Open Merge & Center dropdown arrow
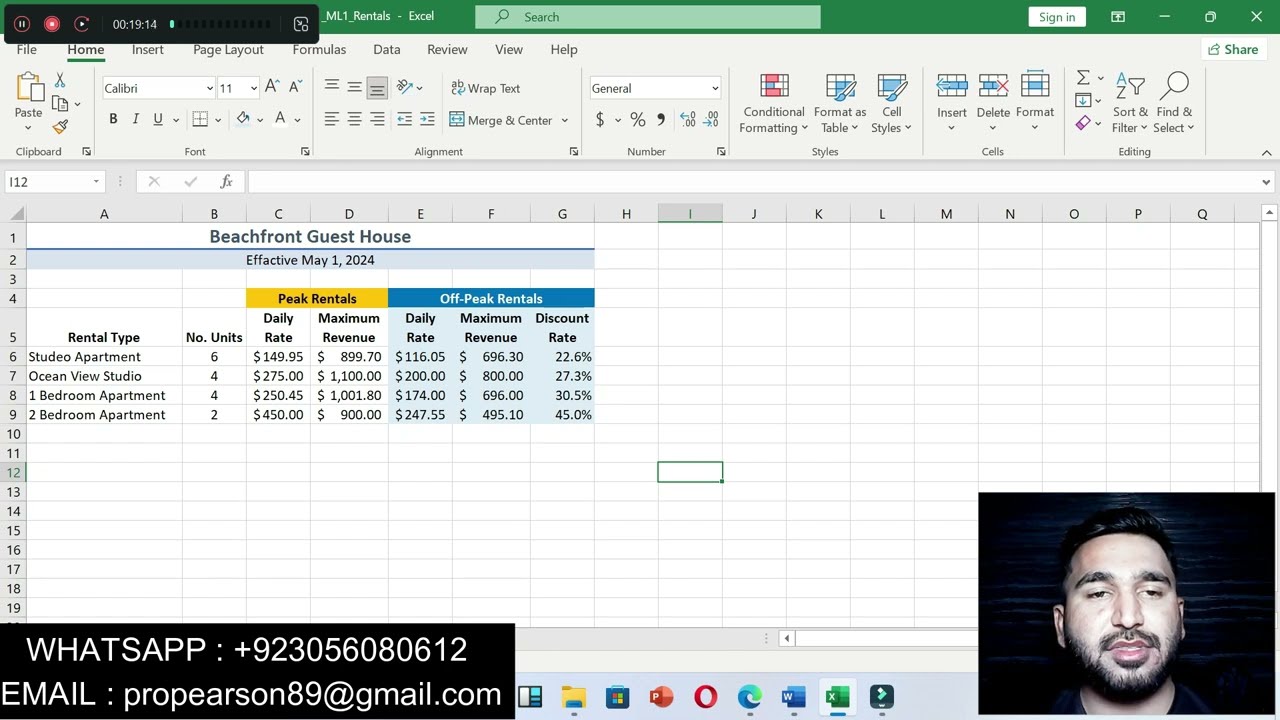 564,120
